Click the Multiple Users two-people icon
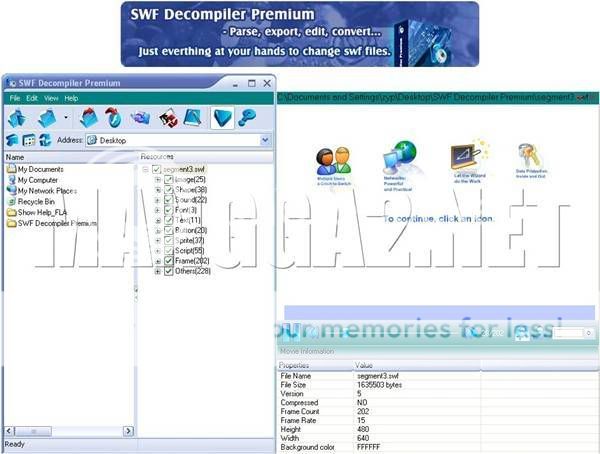 coord(333,162)
